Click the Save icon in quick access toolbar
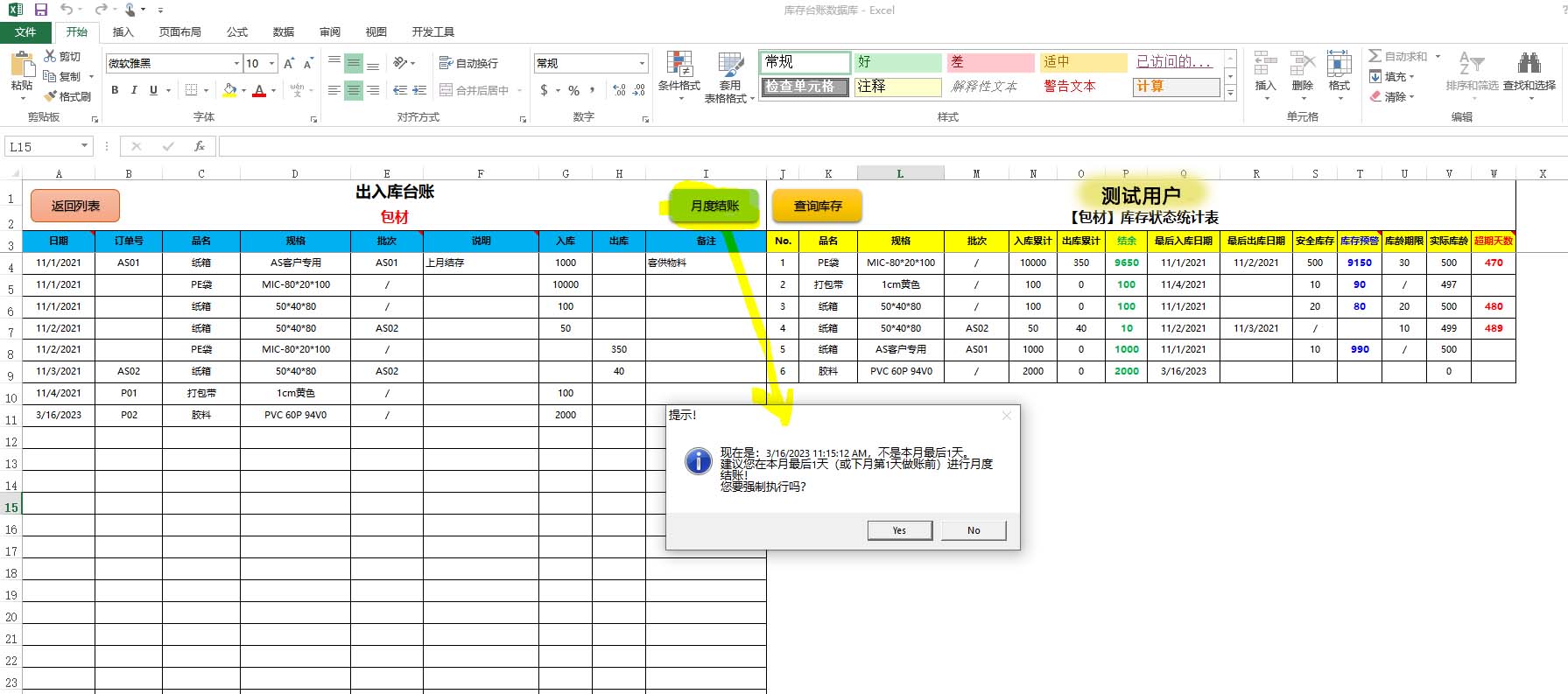Image resolution: width=1568 pixels, height=694 pixels. pos(40,10)
